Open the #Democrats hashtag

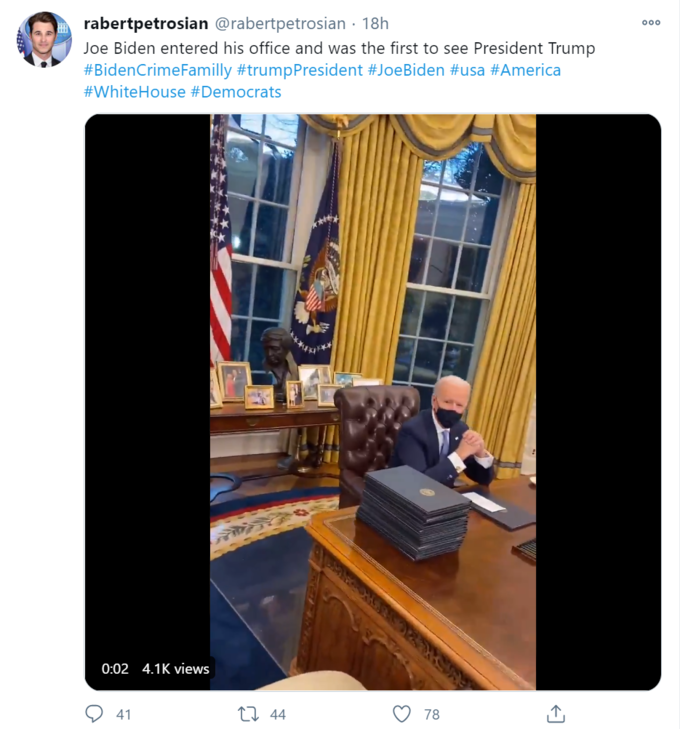click(x=236, y=92)
